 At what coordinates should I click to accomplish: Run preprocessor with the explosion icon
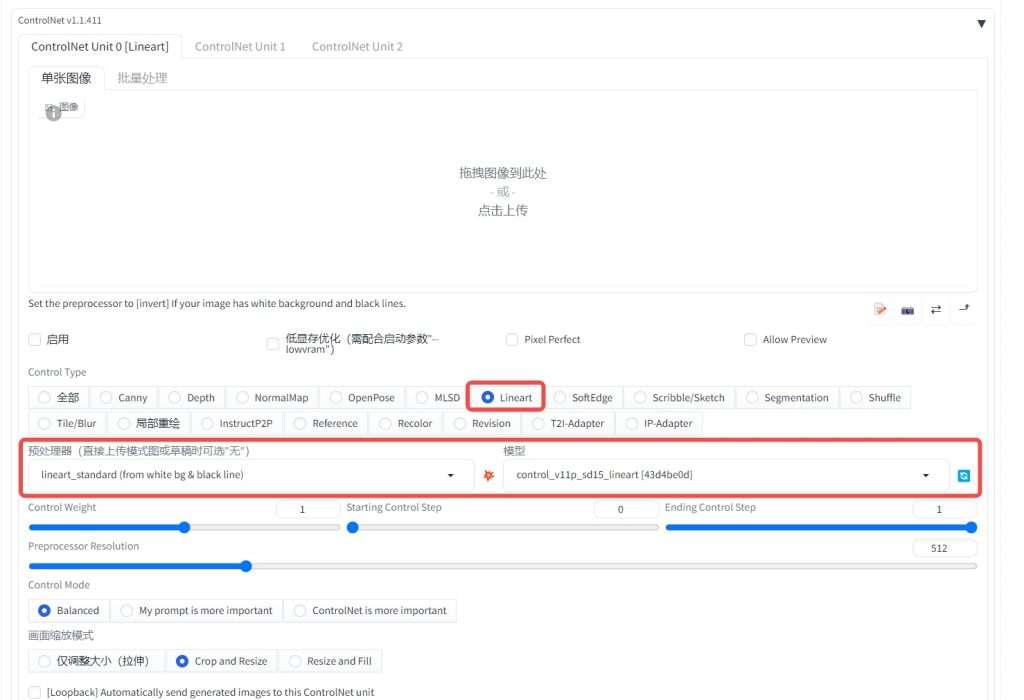488,475
